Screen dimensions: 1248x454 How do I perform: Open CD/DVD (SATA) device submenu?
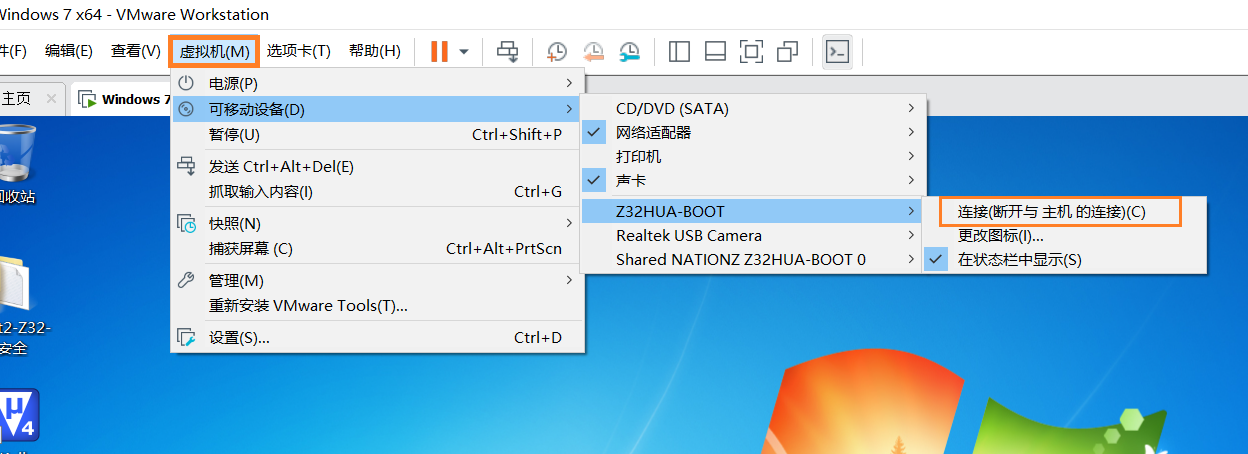754,108
